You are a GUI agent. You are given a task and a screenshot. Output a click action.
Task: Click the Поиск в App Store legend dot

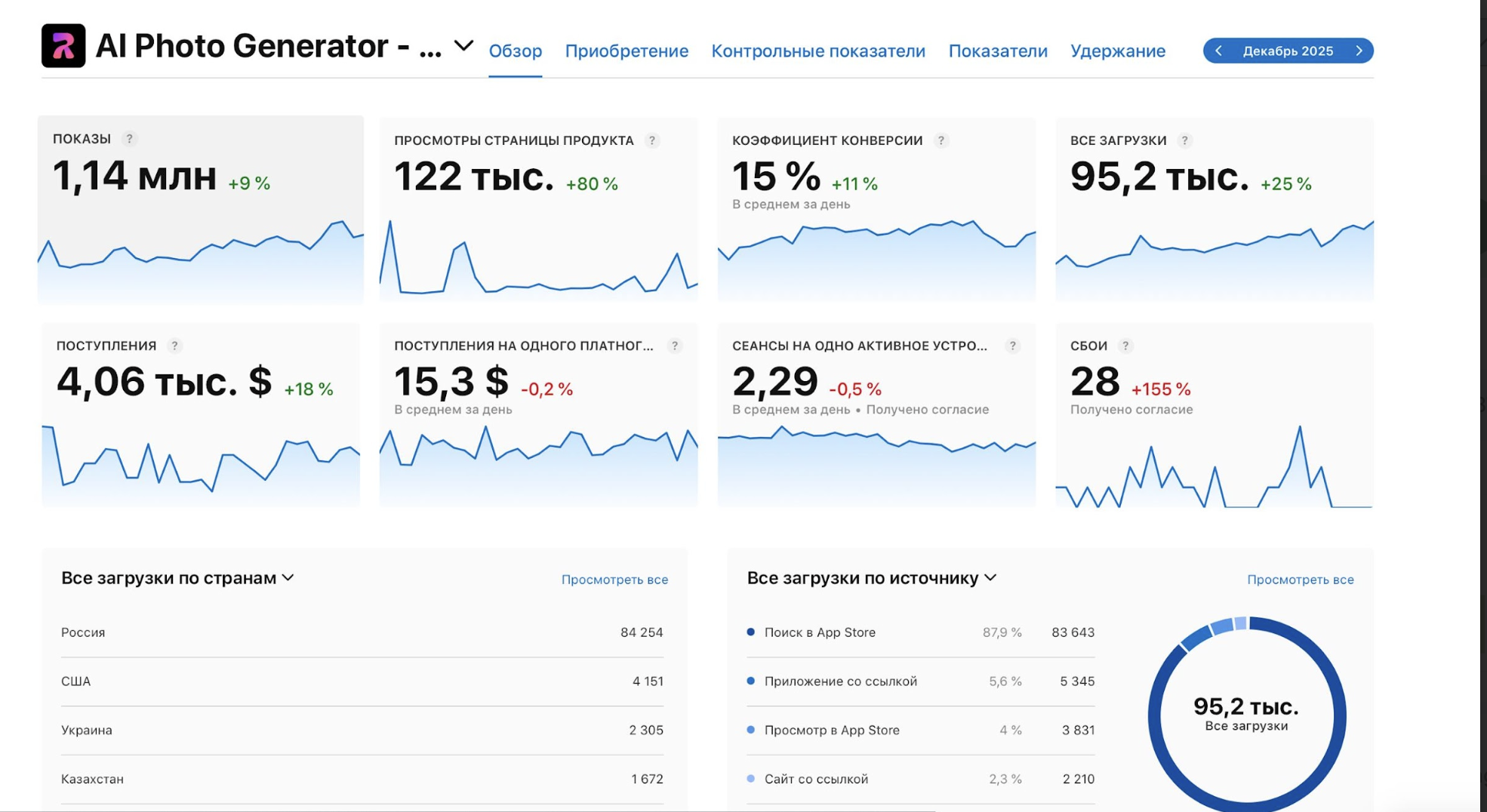coord(750,632)
